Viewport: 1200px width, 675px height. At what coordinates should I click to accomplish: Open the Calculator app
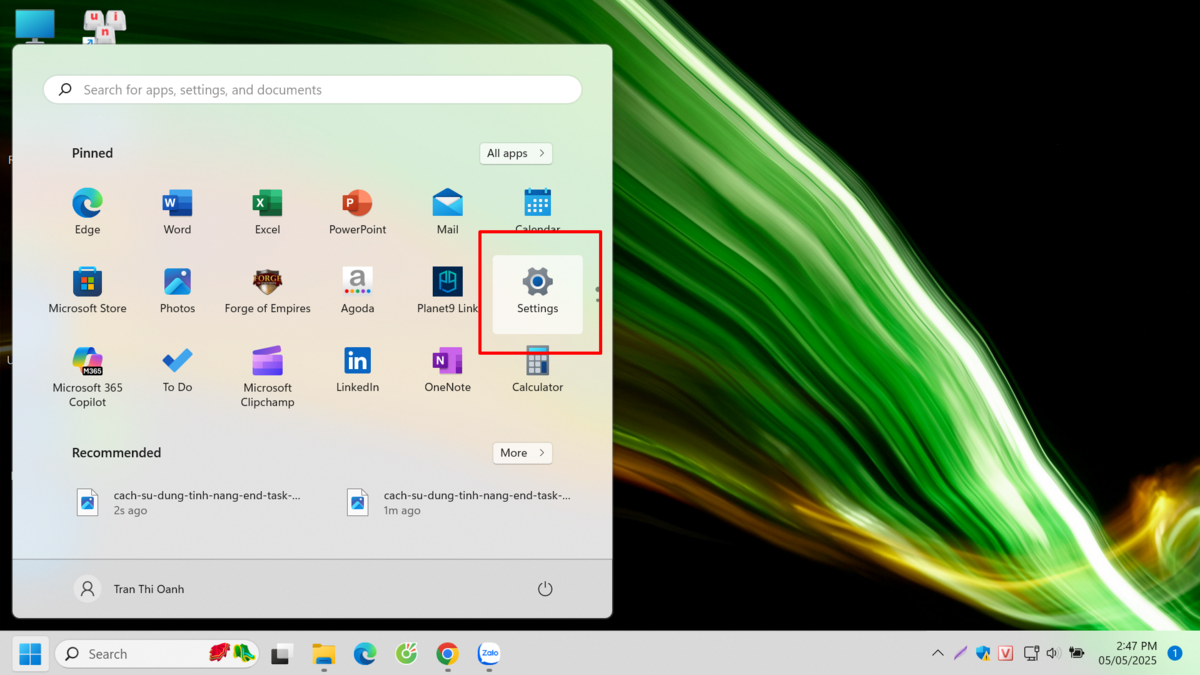coord(537,370)
